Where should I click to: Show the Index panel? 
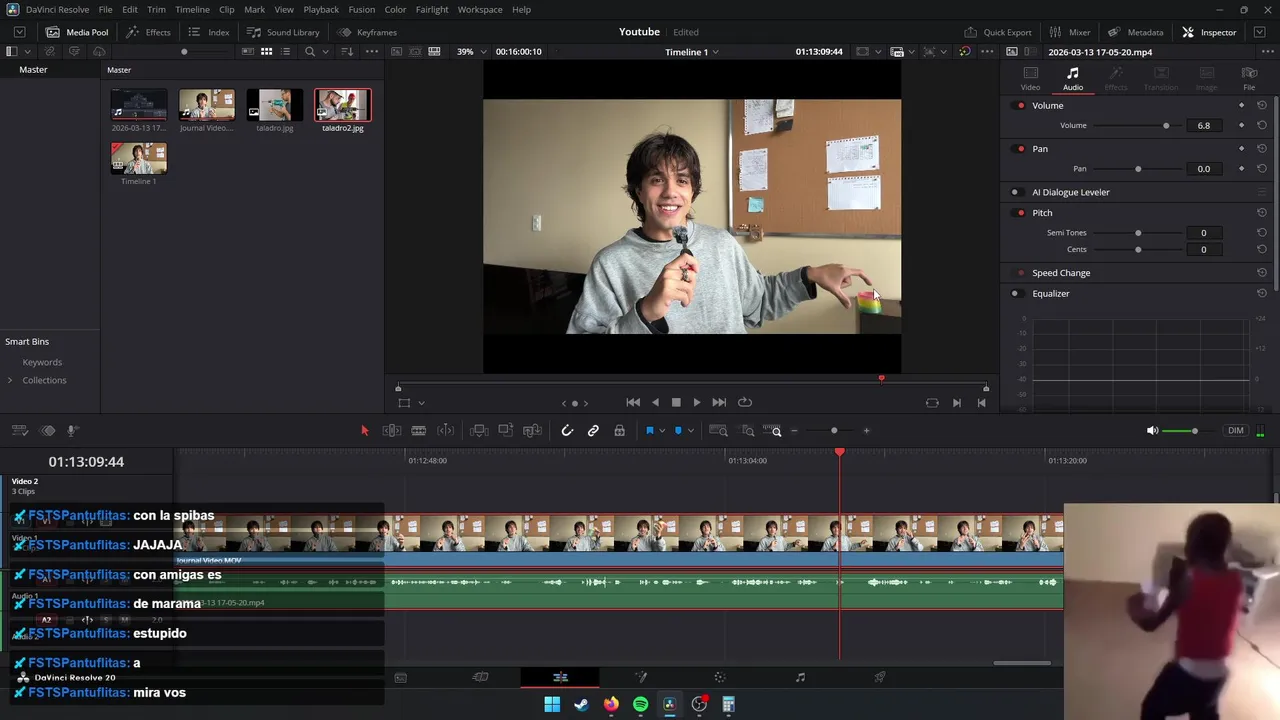click(209, 32)
